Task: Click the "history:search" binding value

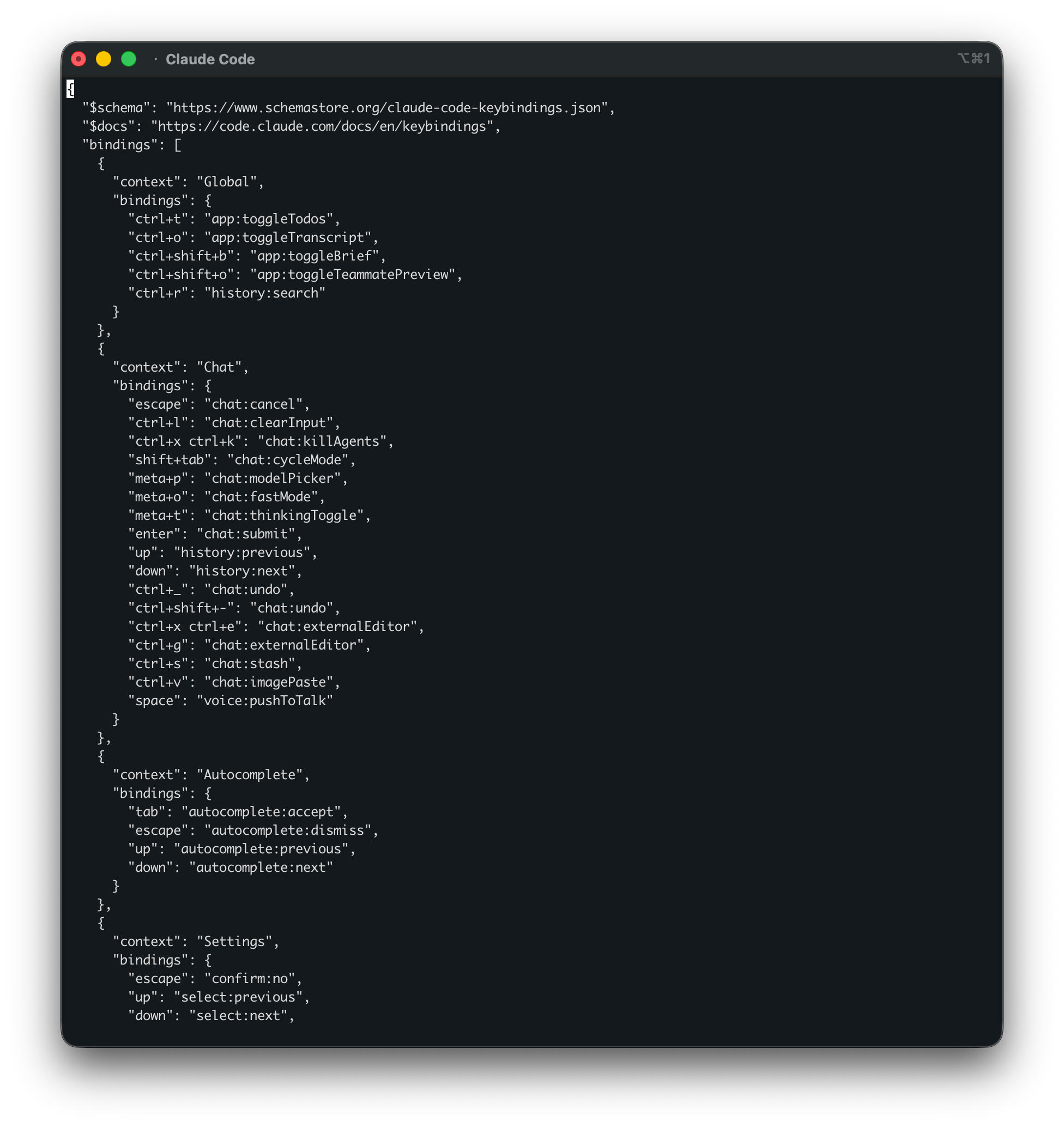Action: (x=264, y=293)
